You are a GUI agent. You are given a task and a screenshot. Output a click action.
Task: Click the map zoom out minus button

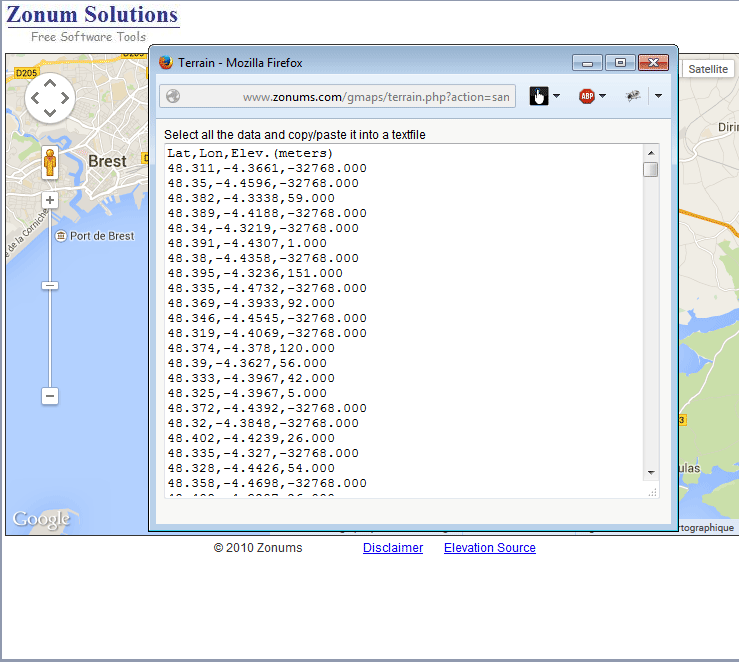50,396
